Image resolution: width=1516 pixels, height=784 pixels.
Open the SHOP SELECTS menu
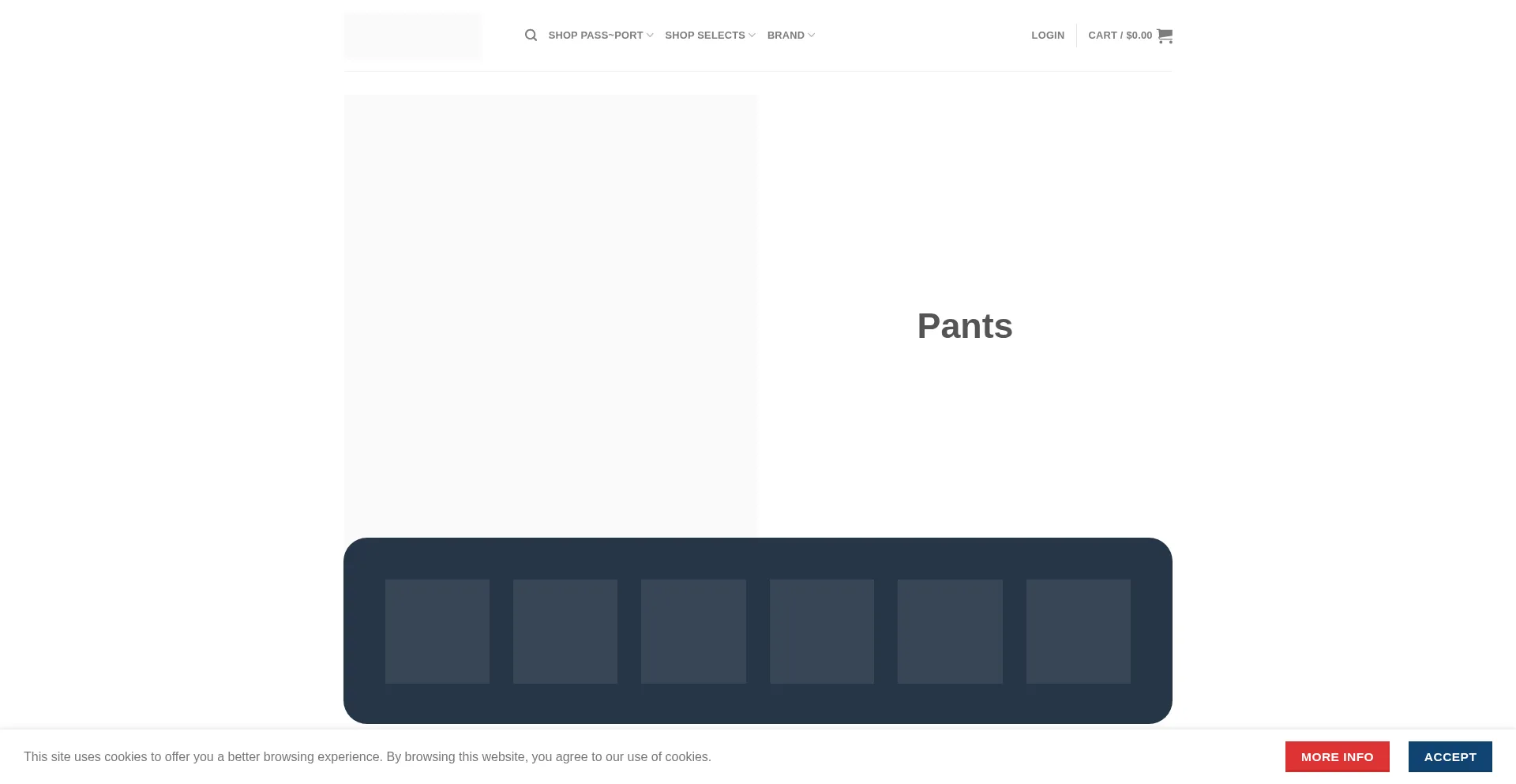click(704, 36)
